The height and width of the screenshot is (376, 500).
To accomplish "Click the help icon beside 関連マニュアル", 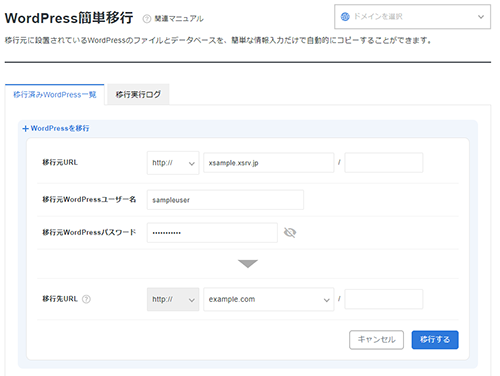I will (147, 19).
